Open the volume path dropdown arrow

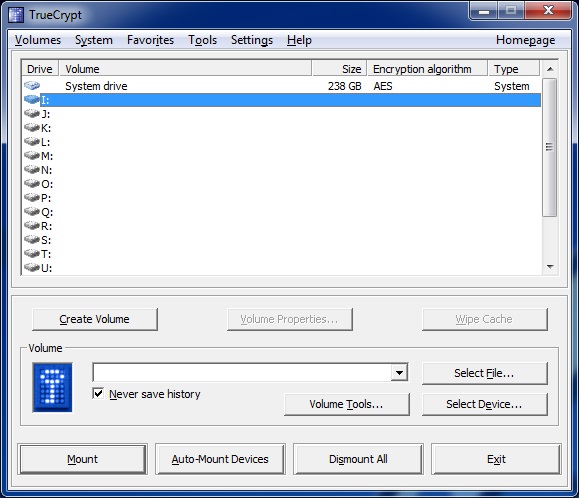coord(399,372)
